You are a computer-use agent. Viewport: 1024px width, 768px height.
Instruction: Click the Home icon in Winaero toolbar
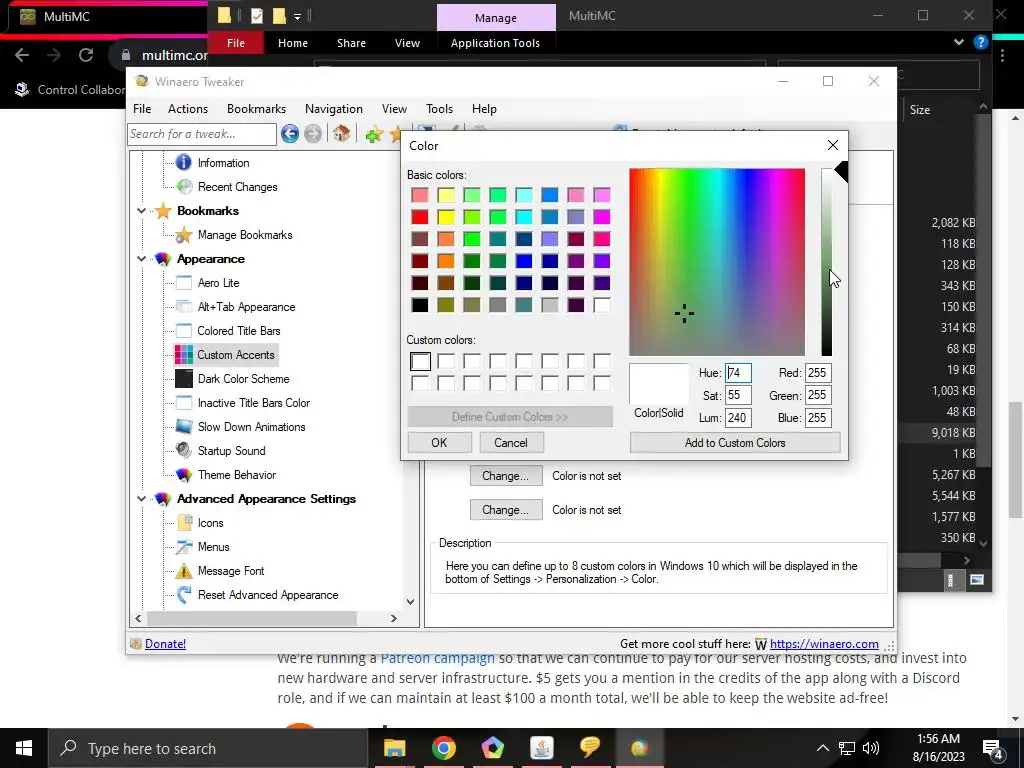pos(341,134)
